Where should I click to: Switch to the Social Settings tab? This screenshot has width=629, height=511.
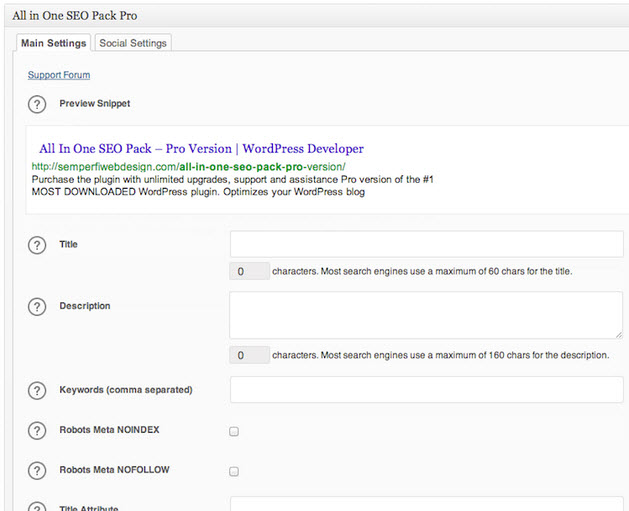click(x=134, y=43)
